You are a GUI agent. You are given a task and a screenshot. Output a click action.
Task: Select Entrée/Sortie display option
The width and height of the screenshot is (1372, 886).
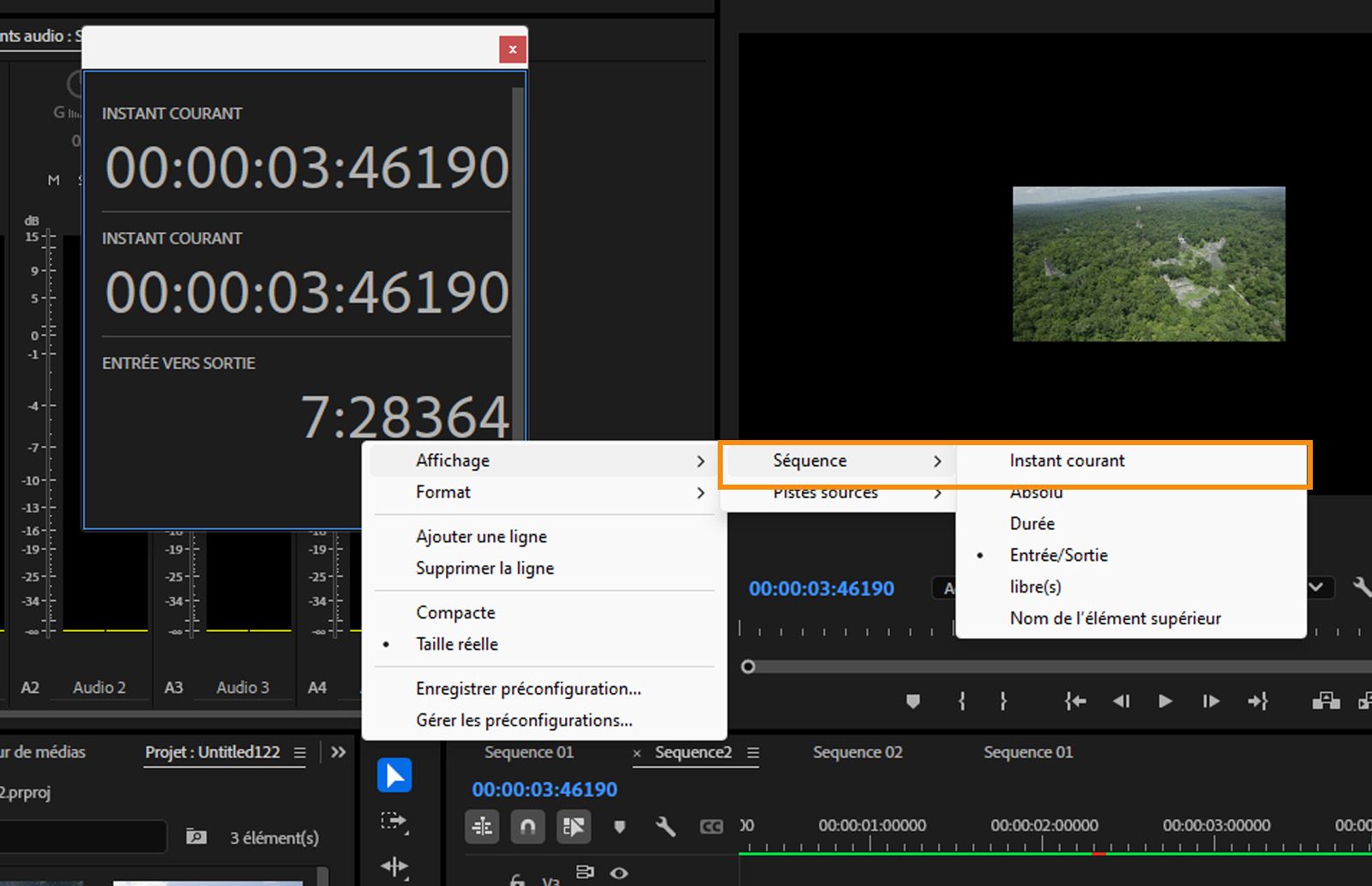1131,555
